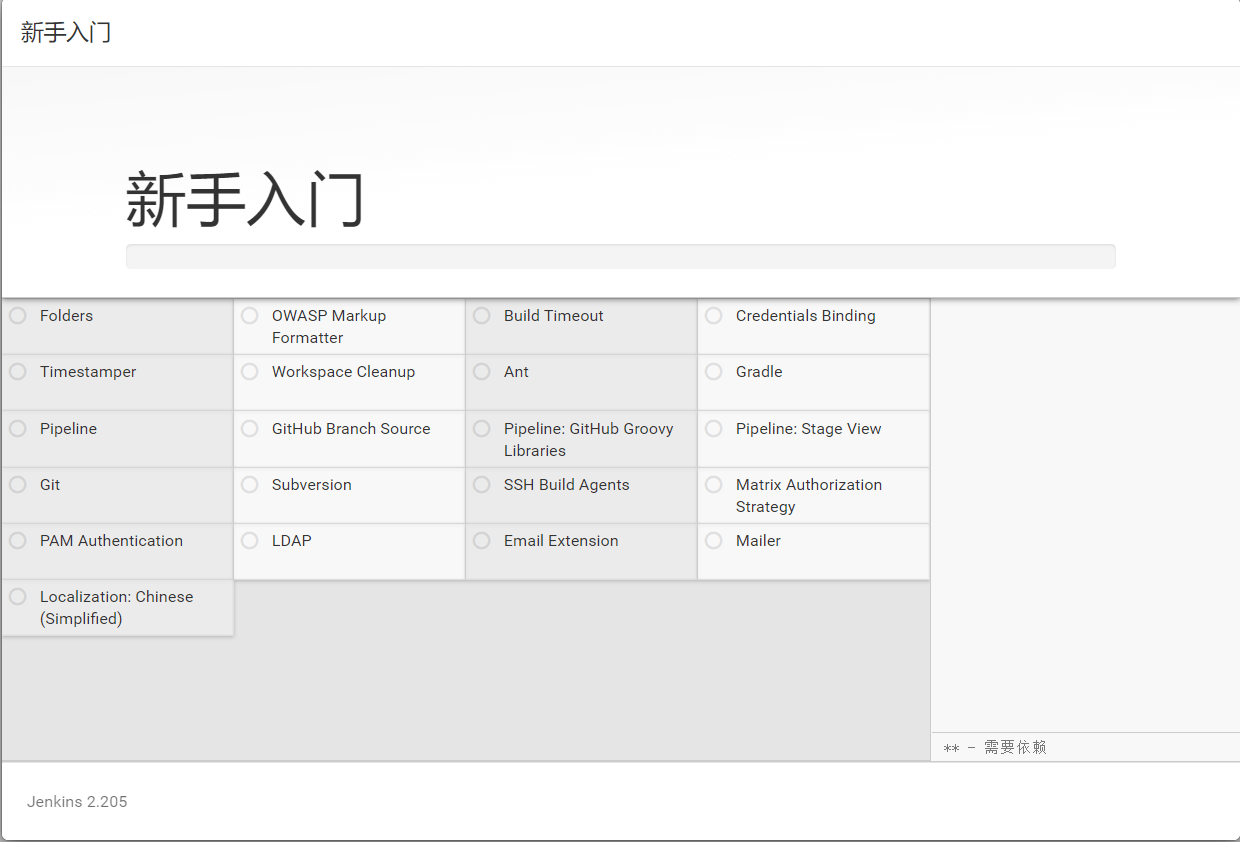This screenshot has height=842, width=1240.
Task: Select the Folders plugin radio circle
Action: (x=18, y=316)
